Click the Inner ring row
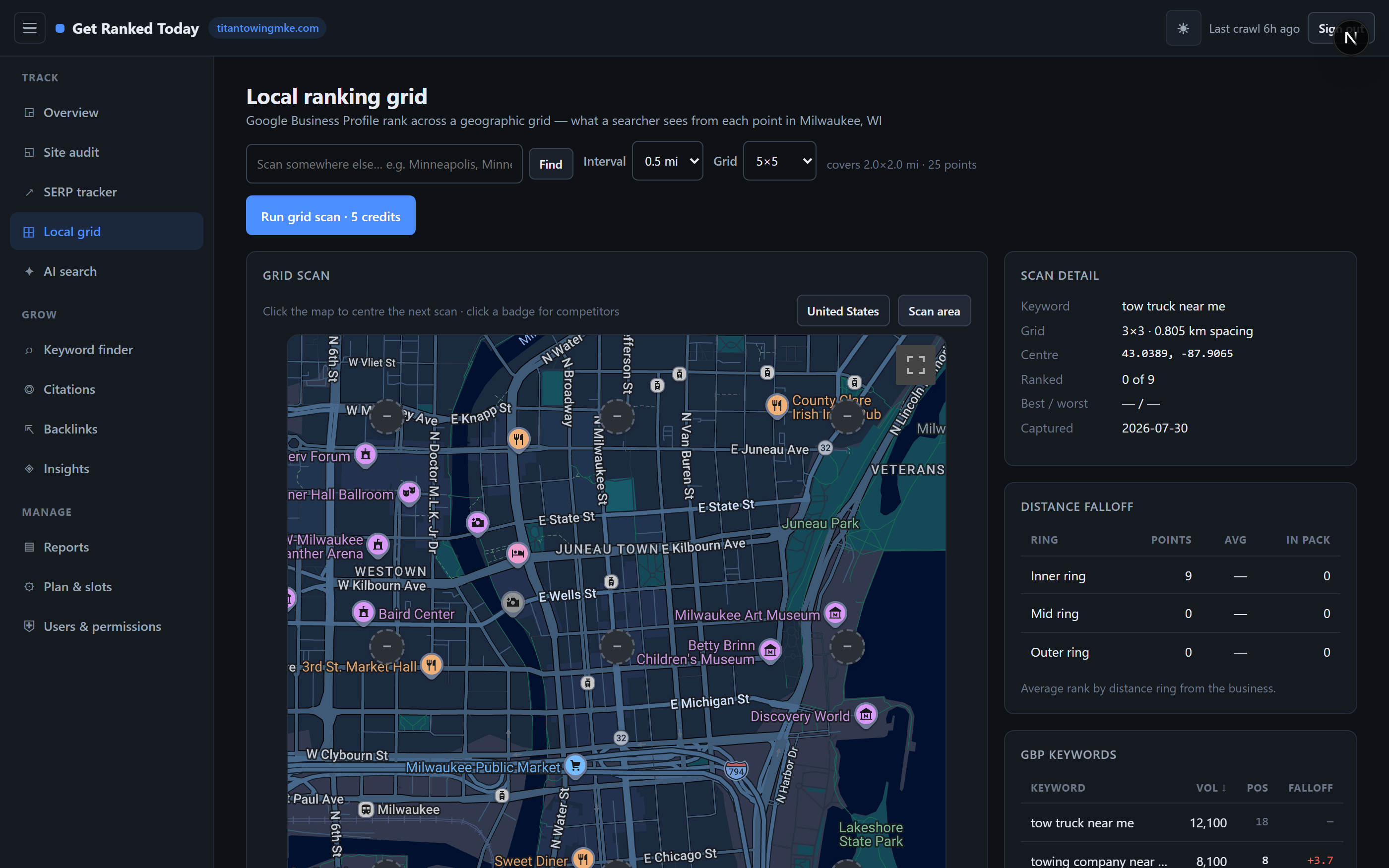Viewport: 1389px width, 868px height. (x=1180, y=576)
